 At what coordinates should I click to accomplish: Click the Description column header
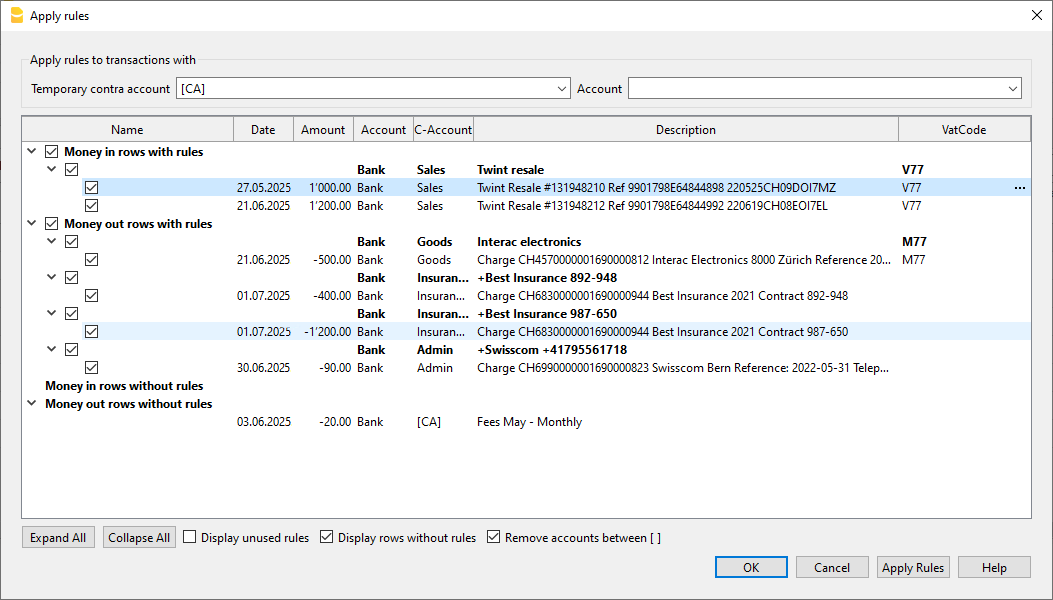coord(685,130)
